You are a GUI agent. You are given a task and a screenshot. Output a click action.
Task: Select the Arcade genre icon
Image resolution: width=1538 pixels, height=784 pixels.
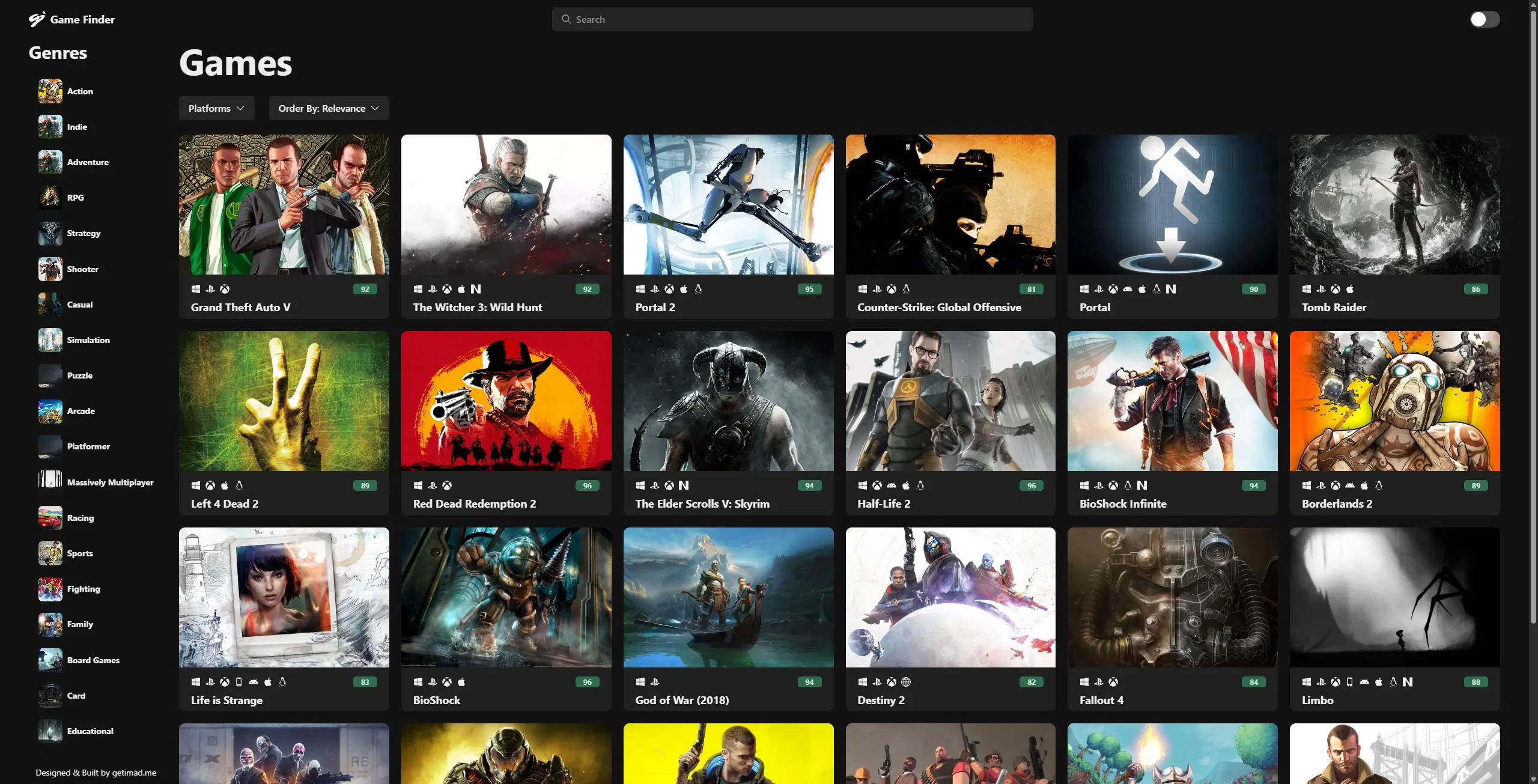pyautogui.click(x=50, y=411)
